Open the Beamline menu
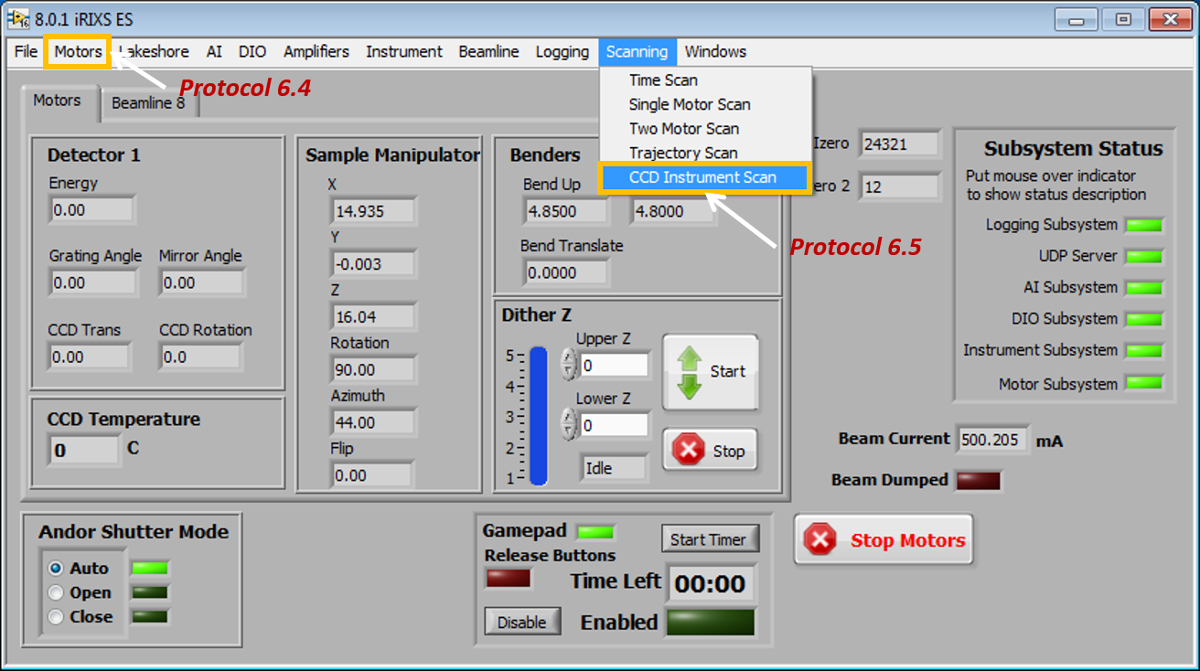 pos(489,52)
